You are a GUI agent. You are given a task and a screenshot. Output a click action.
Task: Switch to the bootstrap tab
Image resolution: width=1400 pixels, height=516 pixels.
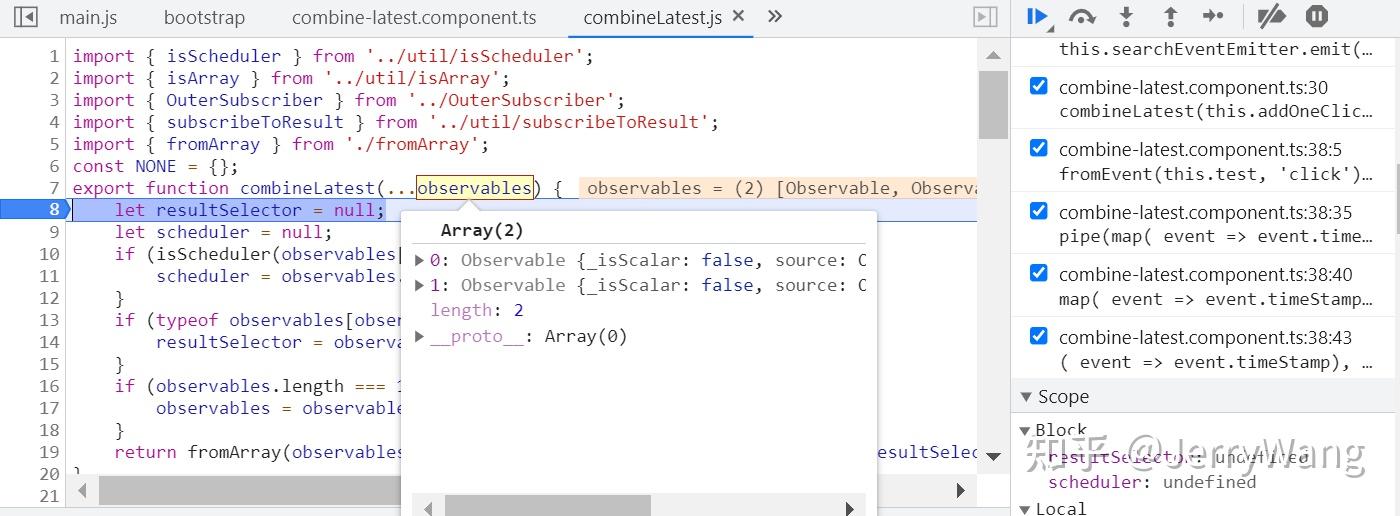point(204,18)
